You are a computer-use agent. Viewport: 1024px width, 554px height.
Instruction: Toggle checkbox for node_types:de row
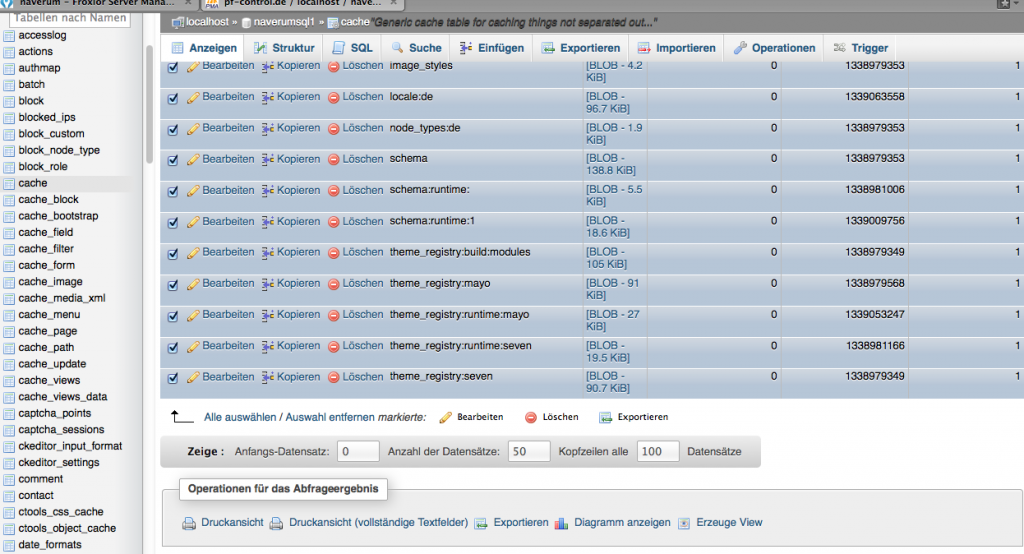[173, 129]
